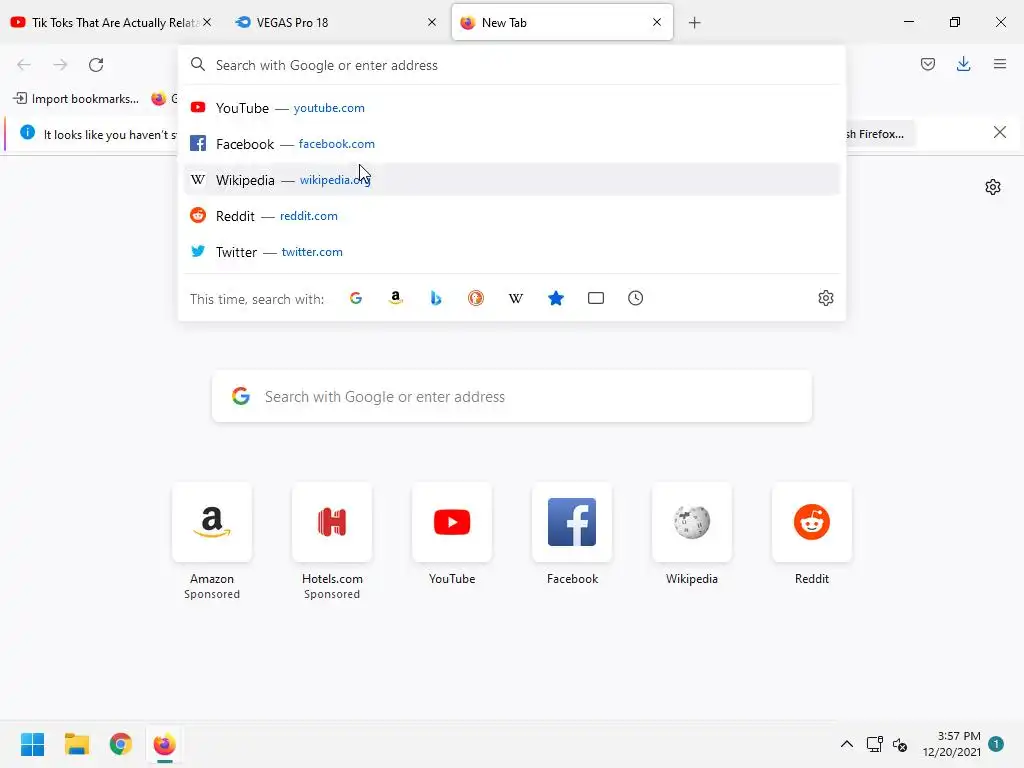
Task: Click Import bookmarks in bookmarks toolbar
Action: pyautogui.click(x=76, y=99)
